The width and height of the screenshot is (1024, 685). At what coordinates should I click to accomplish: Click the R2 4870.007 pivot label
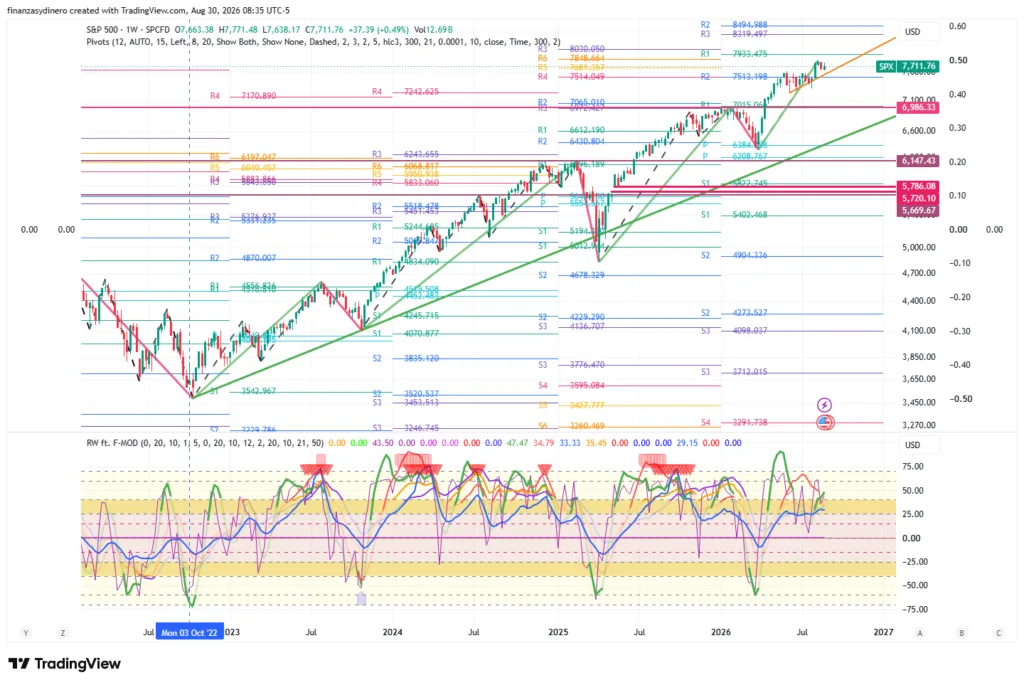[243, 258]
